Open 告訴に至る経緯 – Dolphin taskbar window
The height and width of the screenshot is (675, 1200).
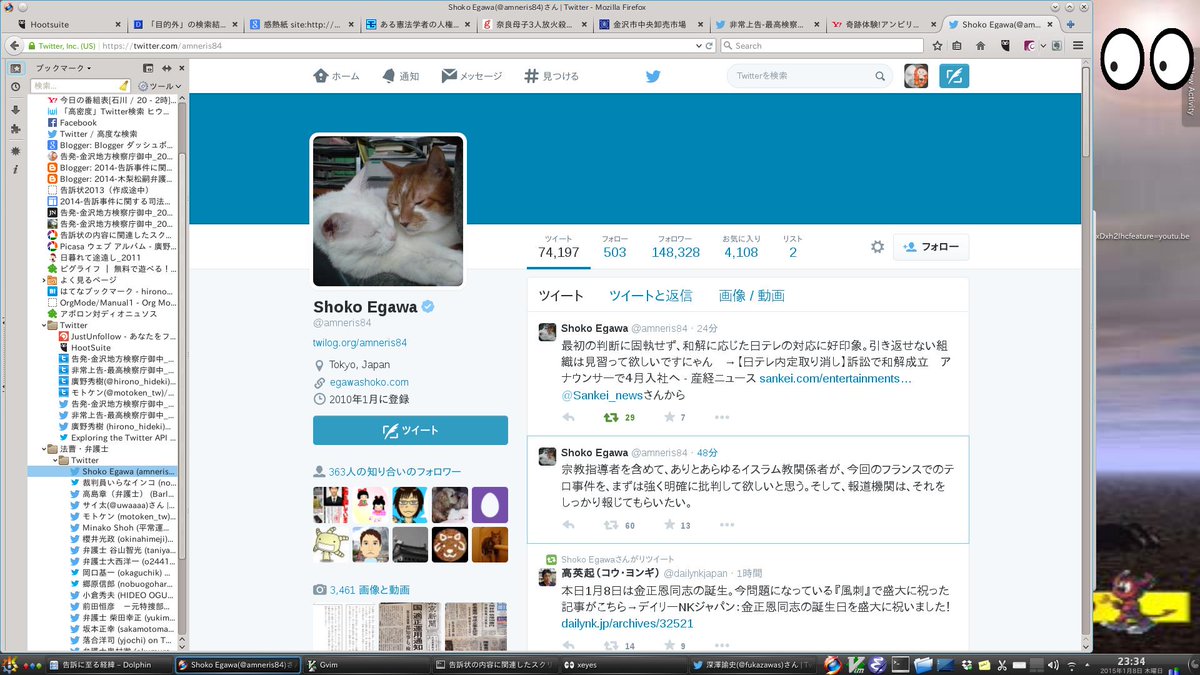tap(108, 664)
